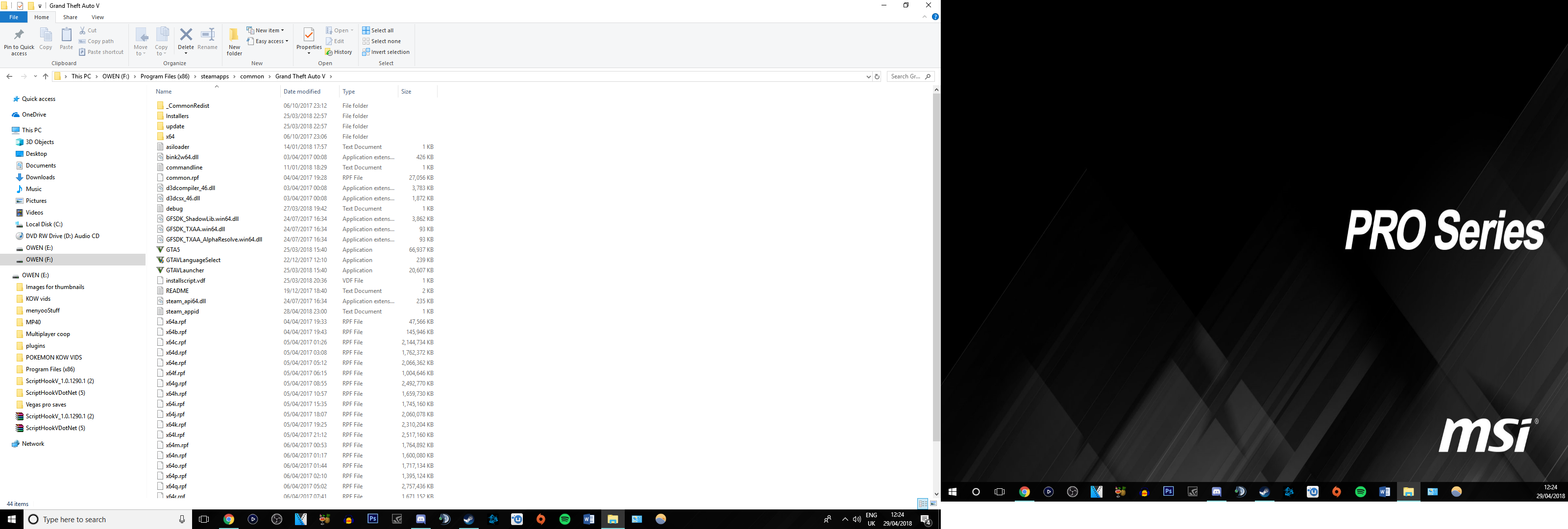Click the red Delete icon

(186, 35)
